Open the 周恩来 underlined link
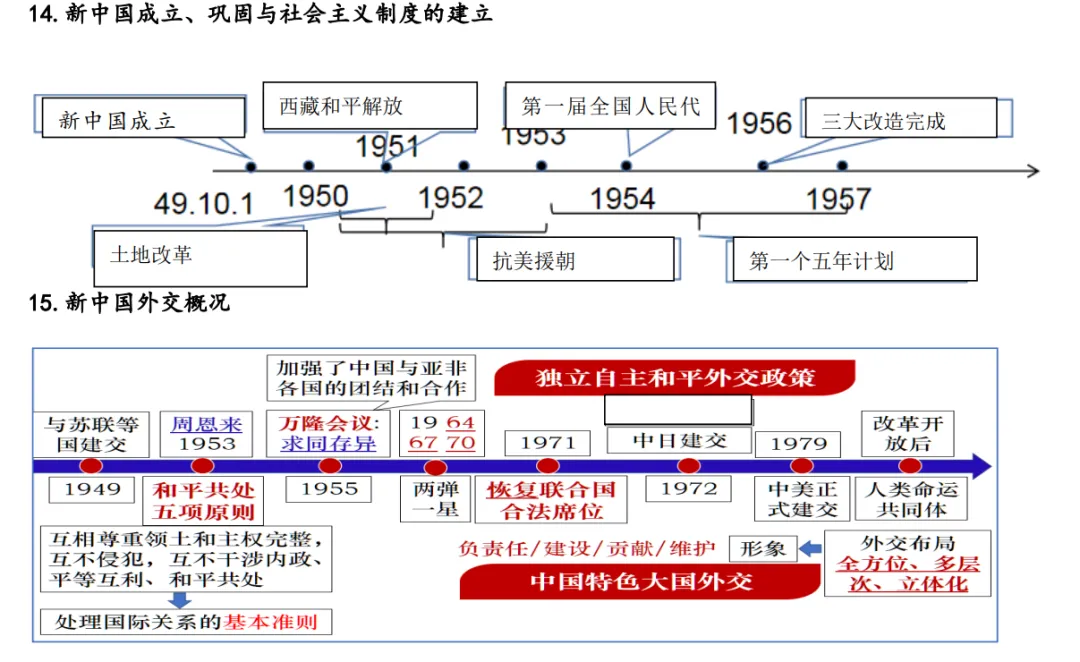Viewport: 1080px width, 662px height. click(x=206, y=424)
